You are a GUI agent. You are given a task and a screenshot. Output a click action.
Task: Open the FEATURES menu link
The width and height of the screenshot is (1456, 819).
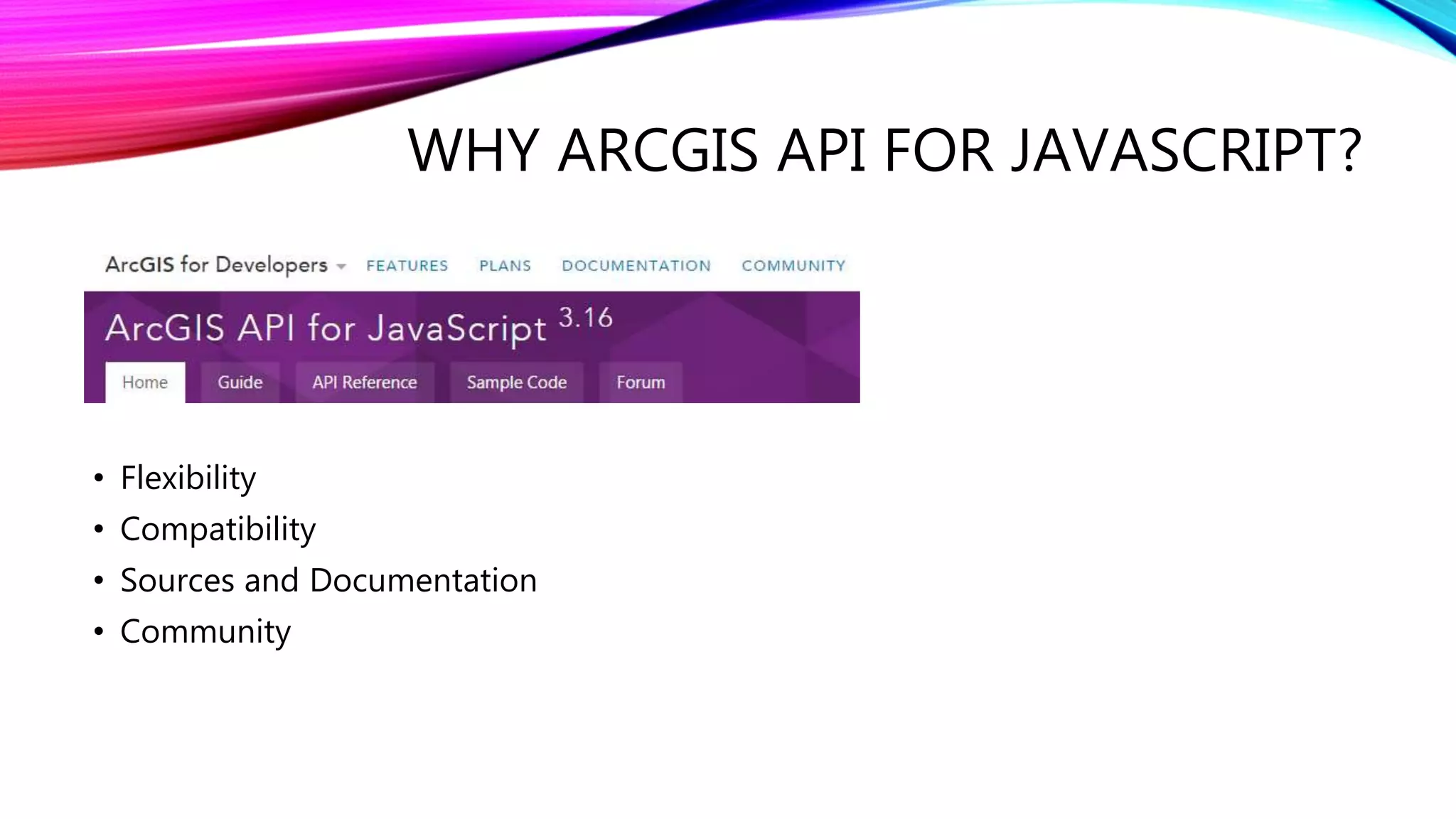click(x=407, y=266)
